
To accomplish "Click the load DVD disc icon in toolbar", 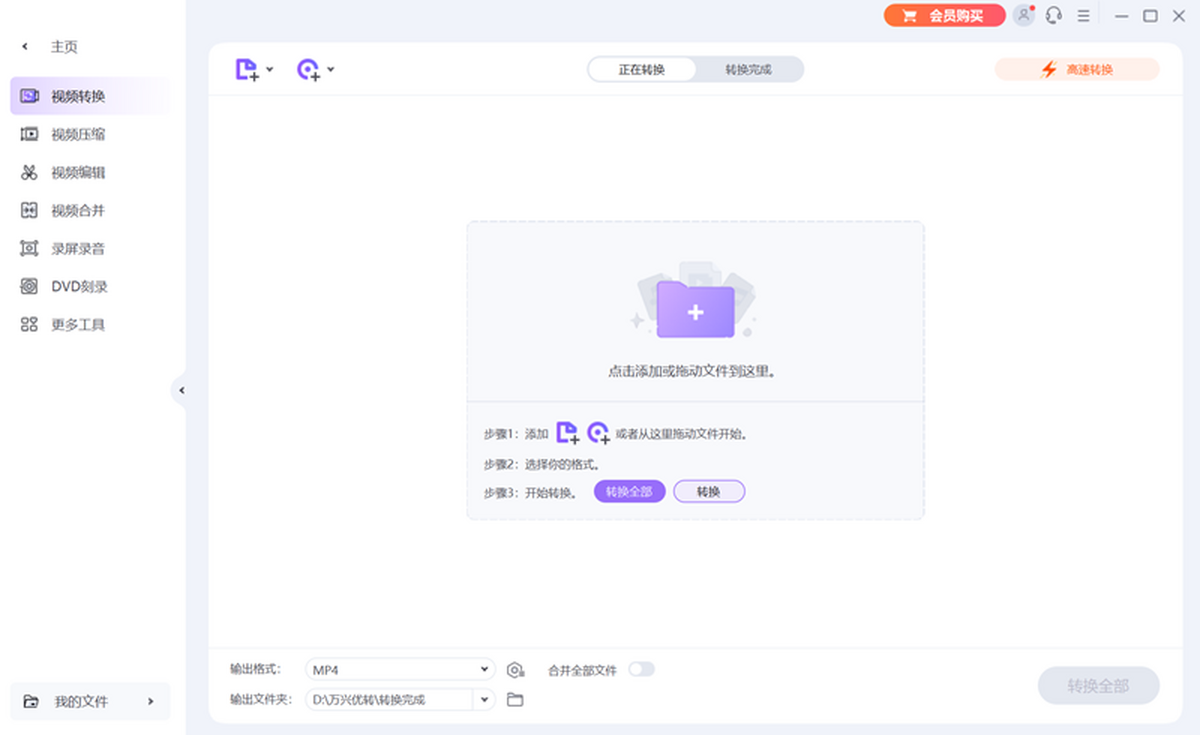I will [308, 70].
